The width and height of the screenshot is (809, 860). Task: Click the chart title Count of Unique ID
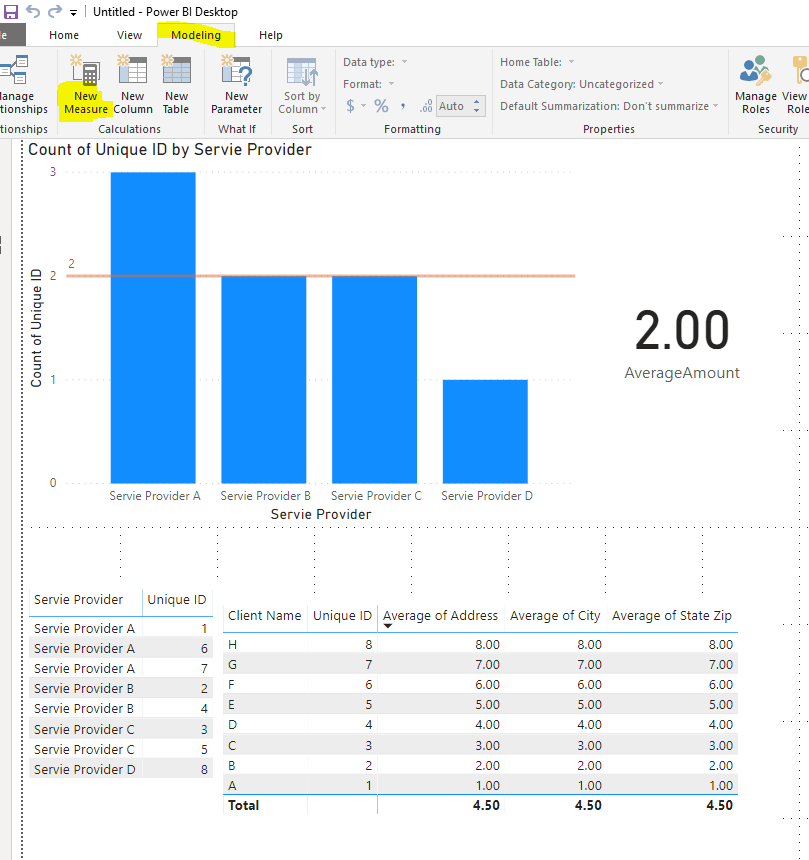click(169, 149)
